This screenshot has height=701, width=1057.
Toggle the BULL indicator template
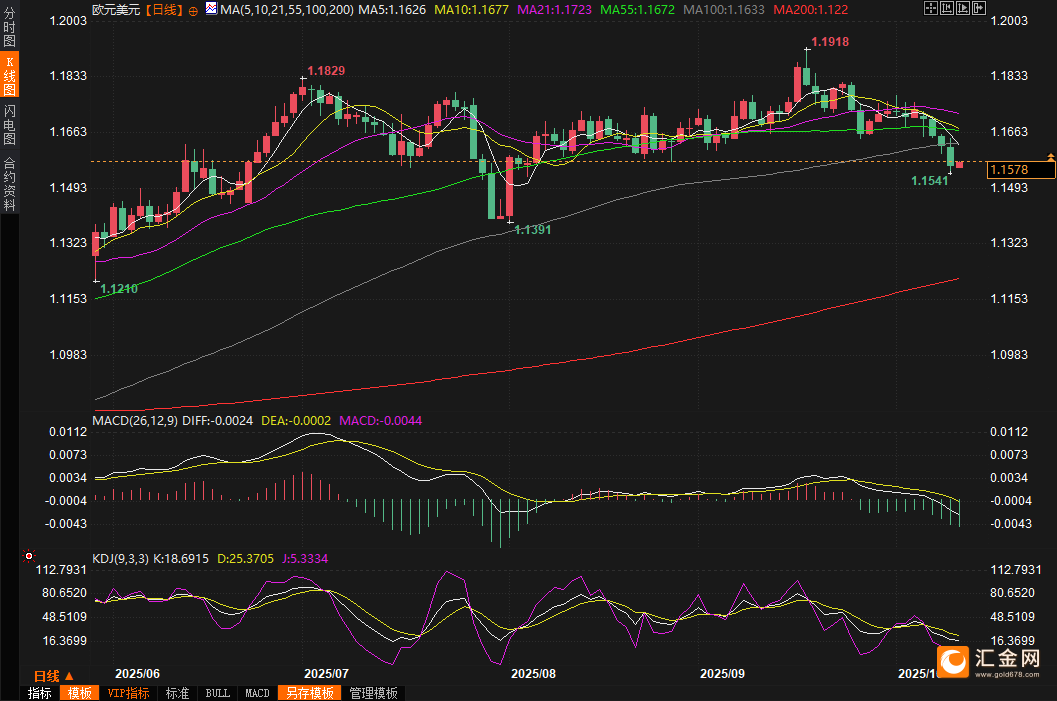pos(217,693)
